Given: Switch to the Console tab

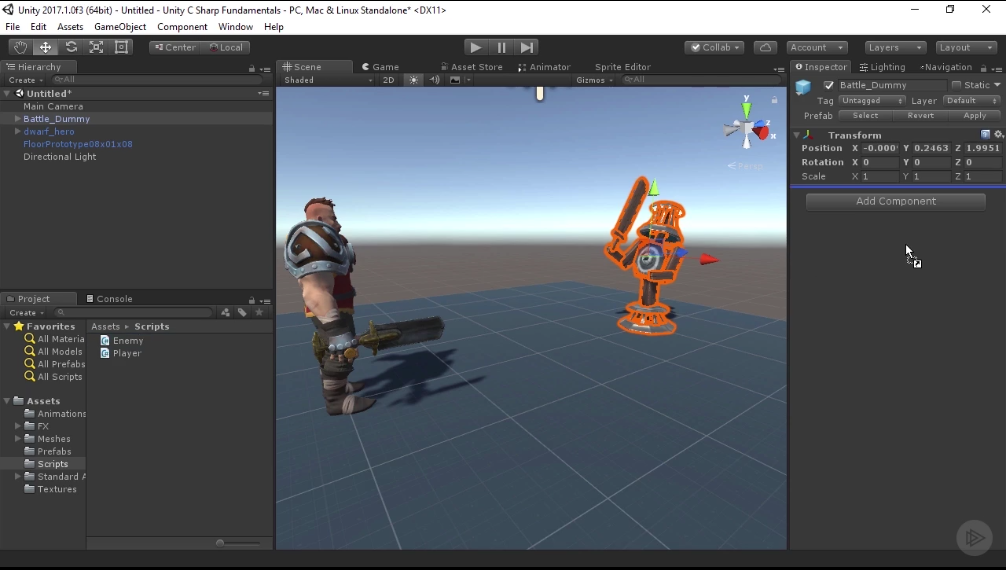Looking at the screenshot, I should click(x=109, y=299).
